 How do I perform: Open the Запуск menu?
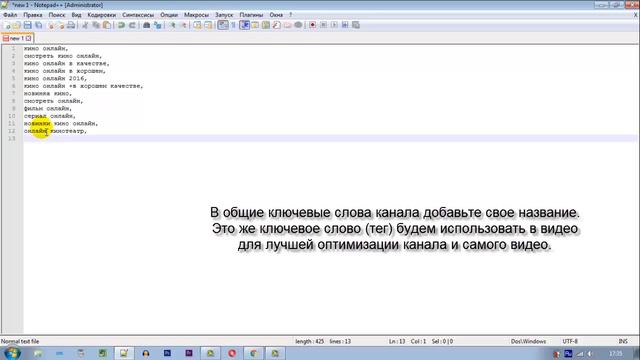224,15
